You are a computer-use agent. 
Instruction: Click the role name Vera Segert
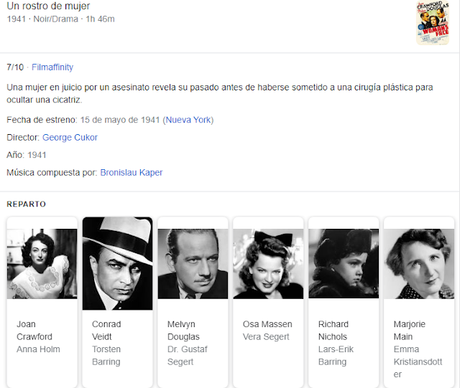click(x=266, y=337)
